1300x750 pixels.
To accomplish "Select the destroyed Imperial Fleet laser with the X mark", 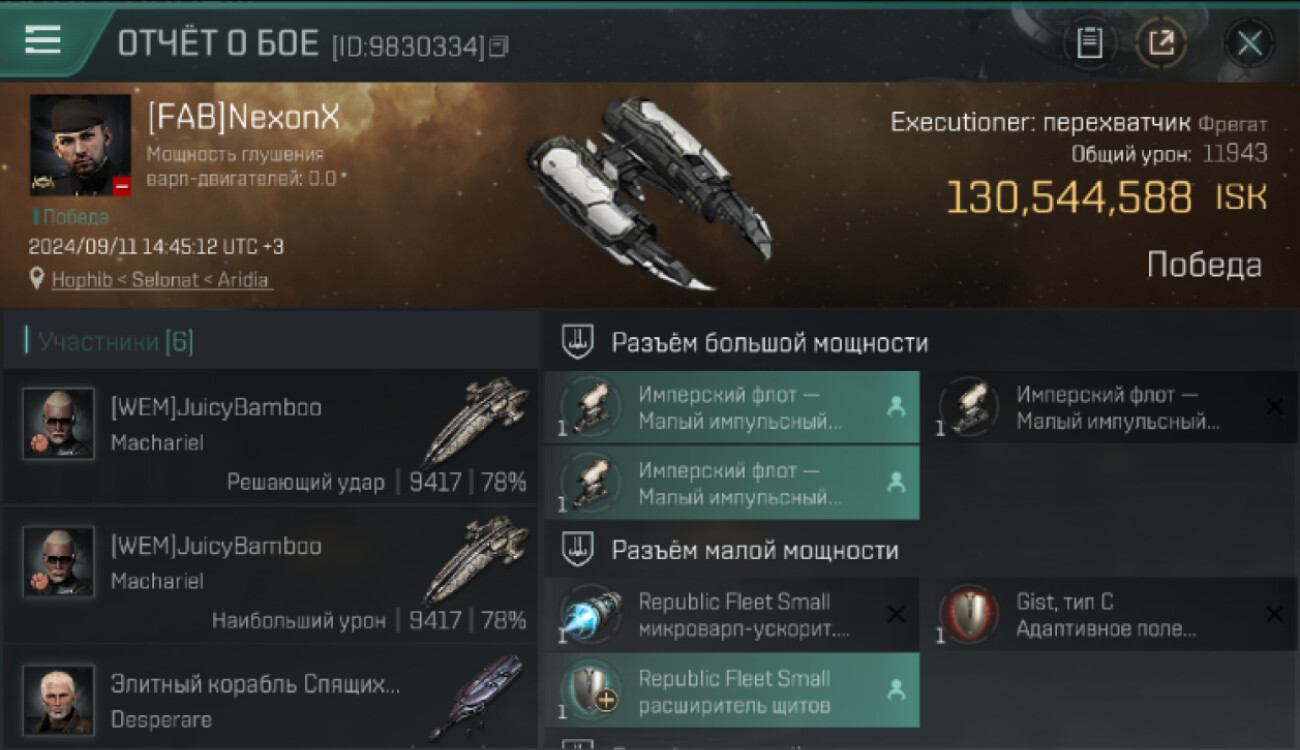I will (1118, 407).
